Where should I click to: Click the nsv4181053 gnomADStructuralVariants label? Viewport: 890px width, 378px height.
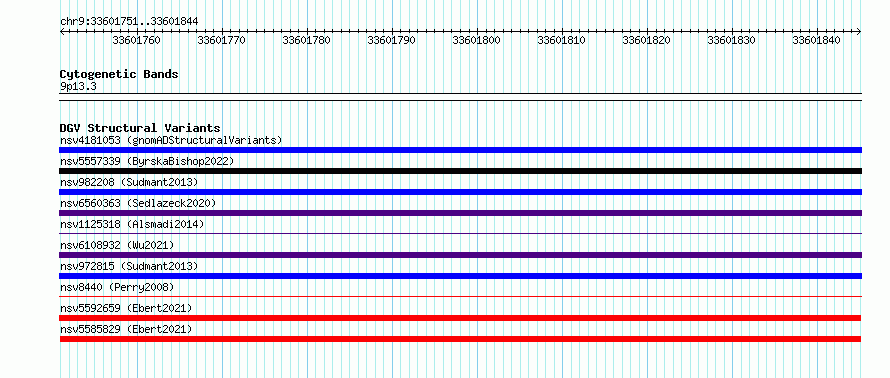coord(171,140)
